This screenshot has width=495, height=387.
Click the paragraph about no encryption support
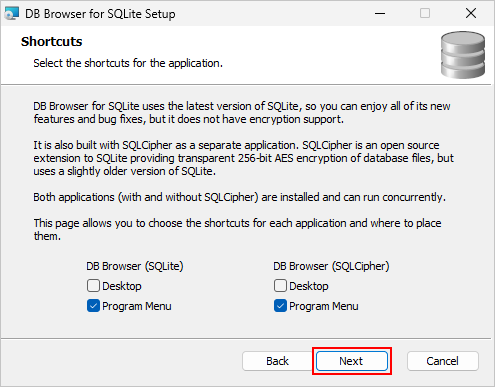(x=242, y=112)
